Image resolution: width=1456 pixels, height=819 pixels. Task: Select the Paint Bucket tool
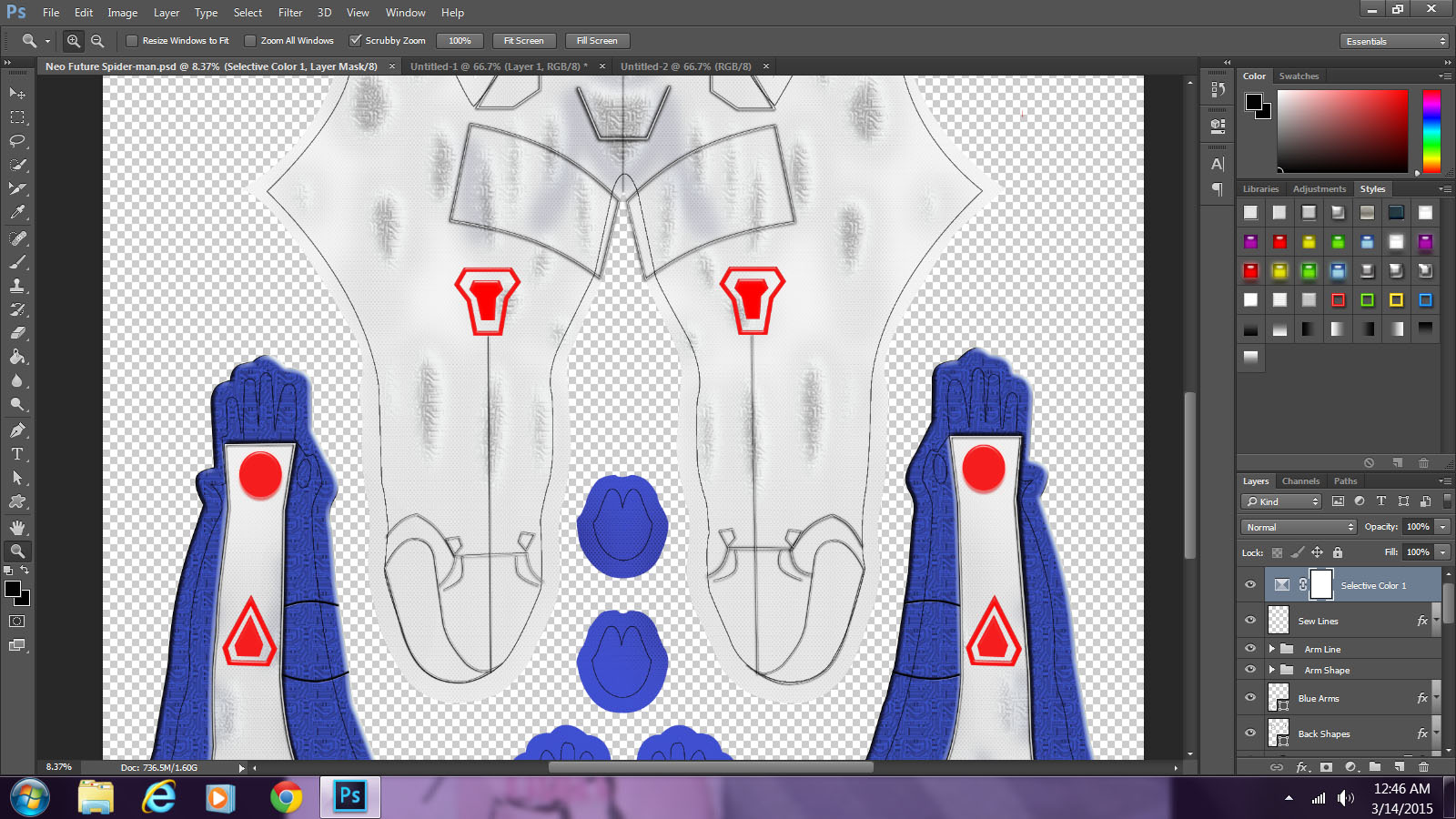pyautogui.click(x=17, y=357)
